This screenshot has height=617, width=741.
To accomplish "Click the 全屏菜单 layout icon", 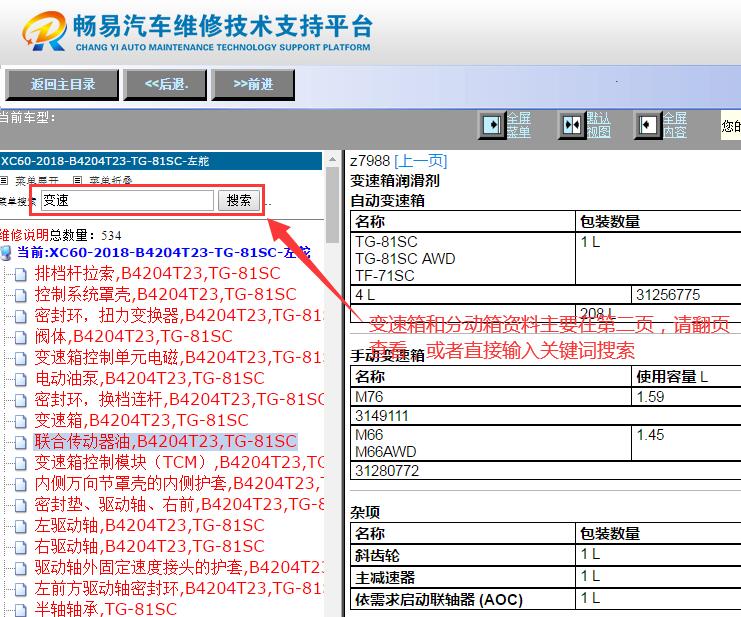I will point(492,125).
